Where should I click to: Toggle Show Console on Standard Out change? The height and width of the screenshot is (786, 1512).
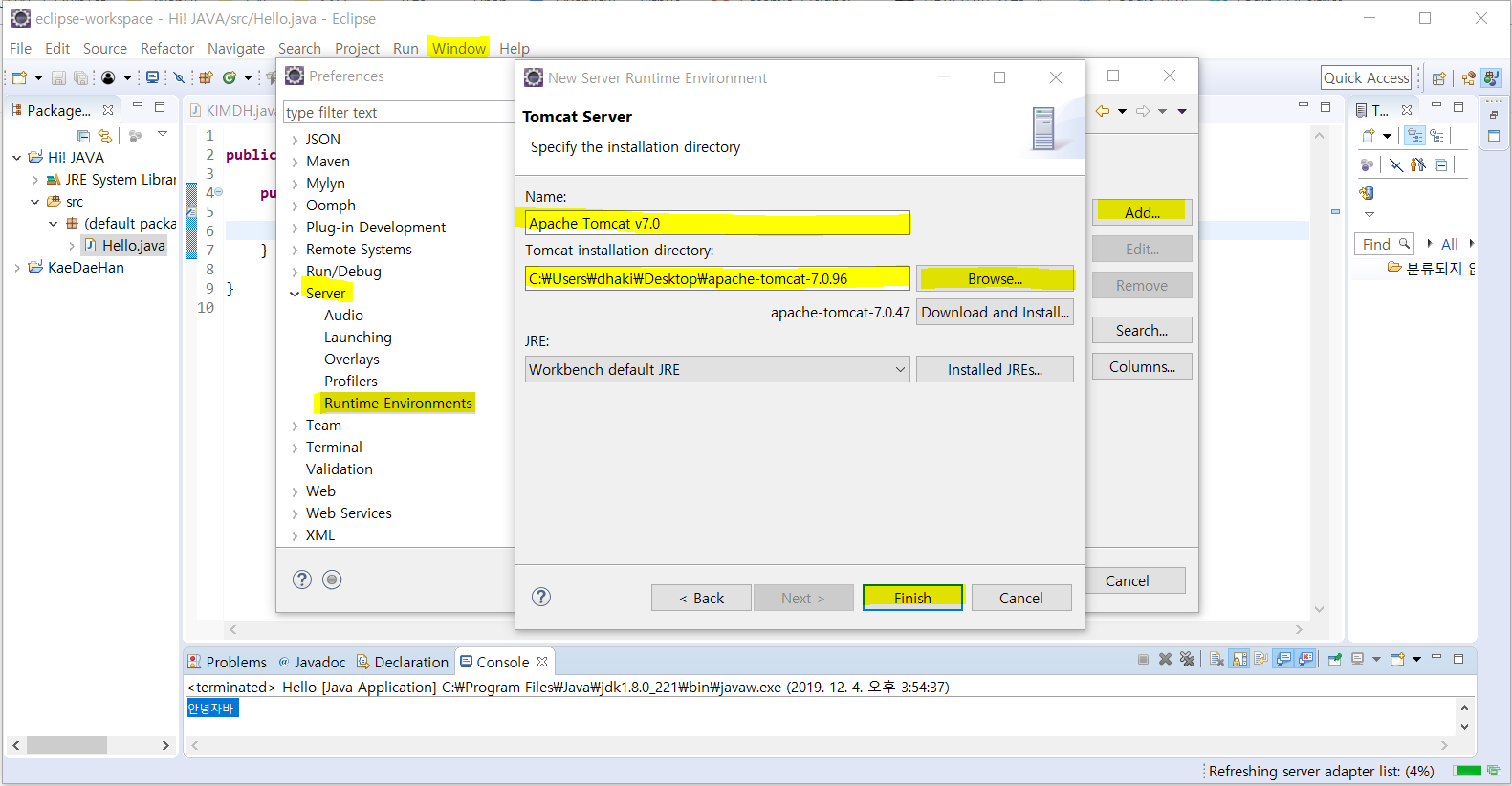[1283, 659]
